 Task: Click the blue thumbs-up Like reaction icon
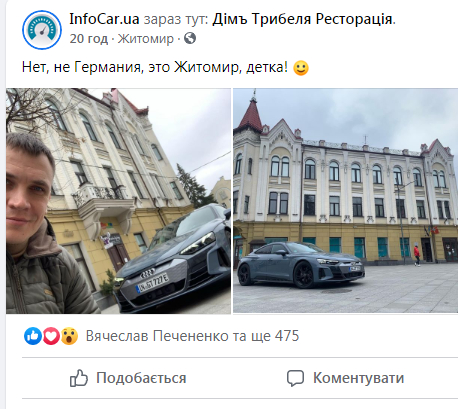[33, 336]
